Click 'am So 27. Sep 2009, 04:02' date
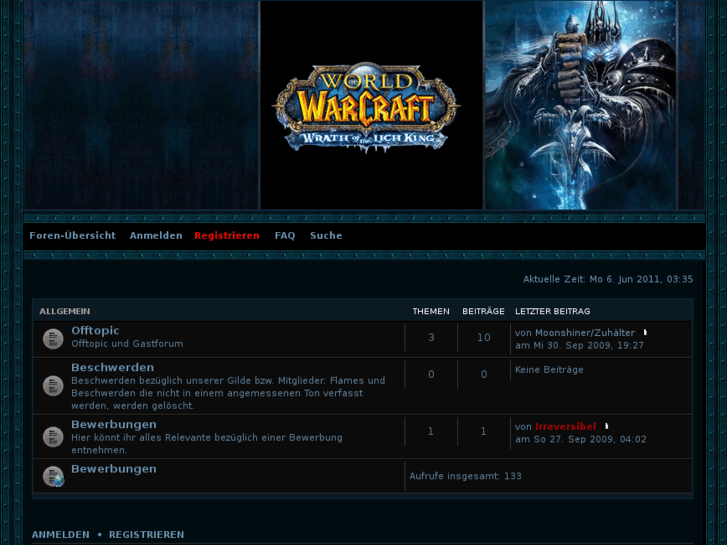Viewport: 727px width, 545px height. (x=580, y=439)
